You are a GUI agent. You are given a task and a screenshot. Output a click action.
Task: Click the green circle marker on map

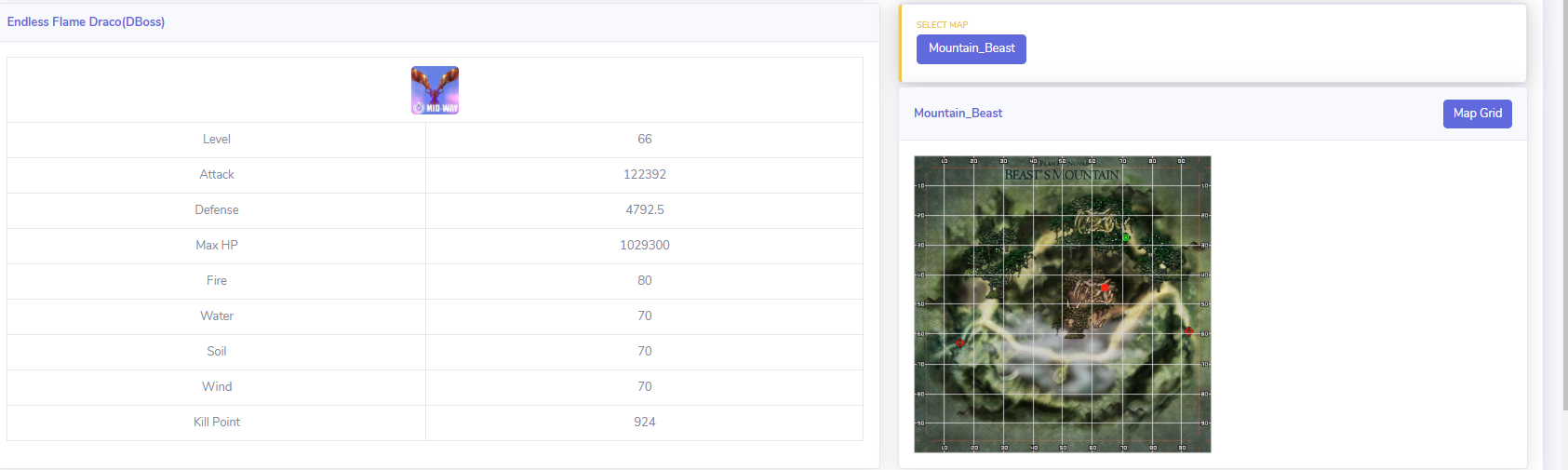pyautogui.click(x=1125, y=238)
